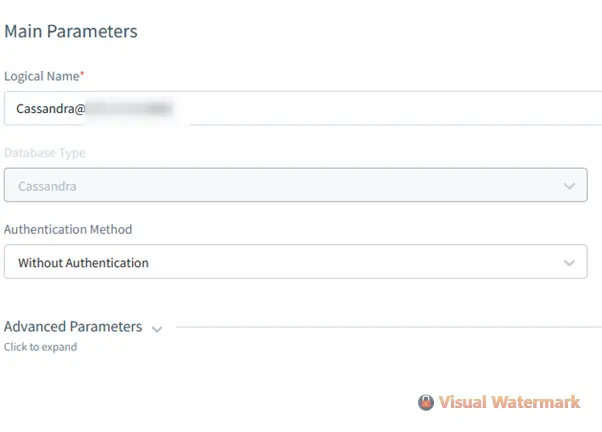Click the Database Type label

coord(45,153)
